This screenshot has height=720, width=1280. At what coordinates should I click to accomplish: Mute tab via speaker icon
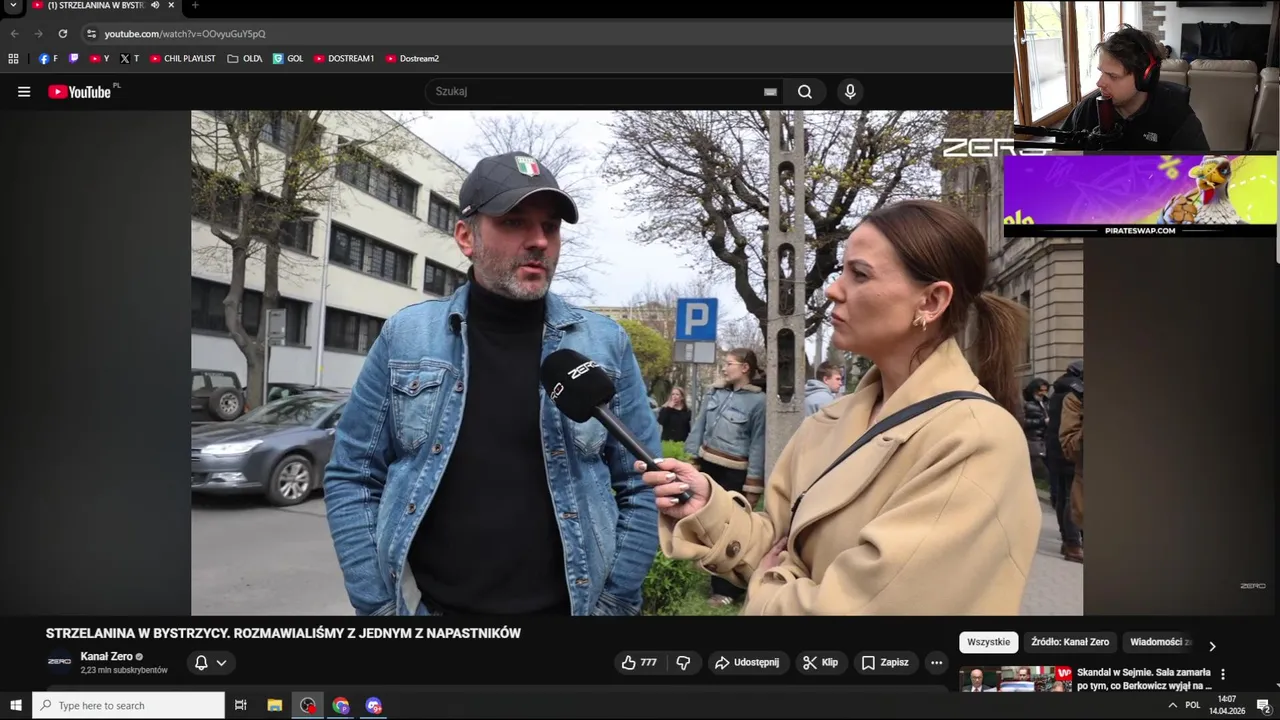pos(155,5)
